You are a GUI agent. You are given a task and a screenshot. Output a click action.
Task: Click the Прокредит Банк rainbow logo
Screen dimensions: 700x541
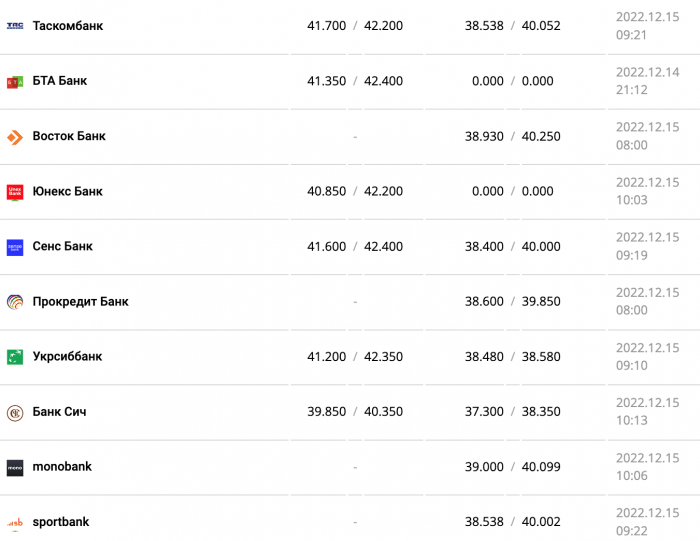(15, 302)
